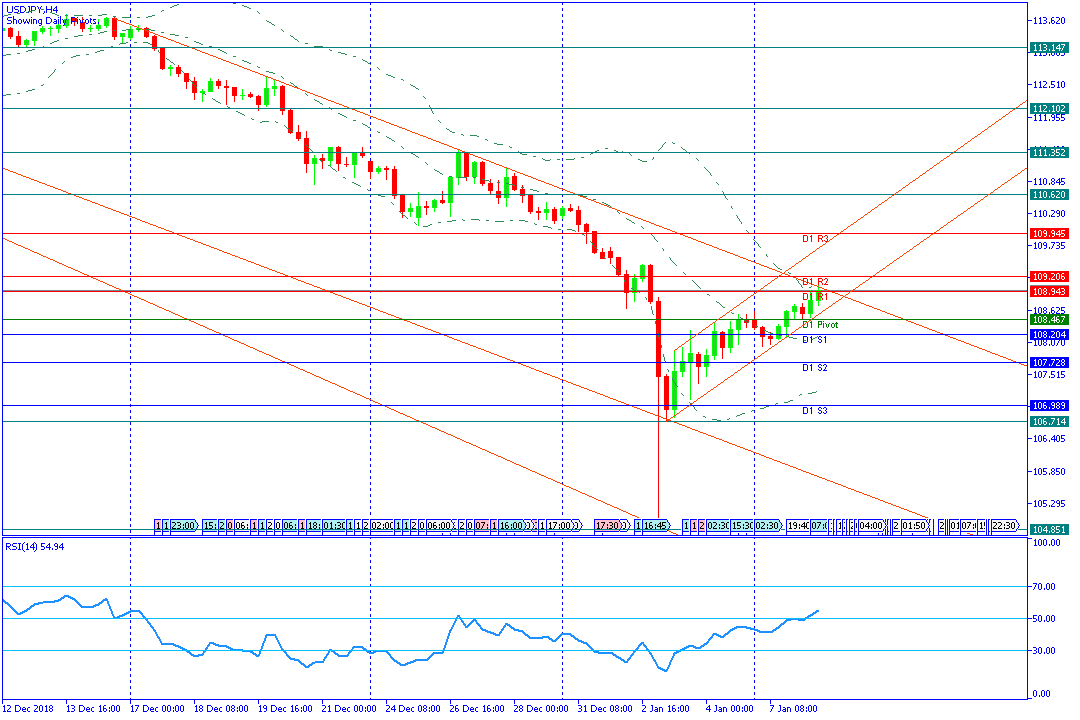This screenshot has width=1080, height=720.
Task: Click the 17 Dec 00:00 time label
Action: pyautogui.click(x=157, y=709)
